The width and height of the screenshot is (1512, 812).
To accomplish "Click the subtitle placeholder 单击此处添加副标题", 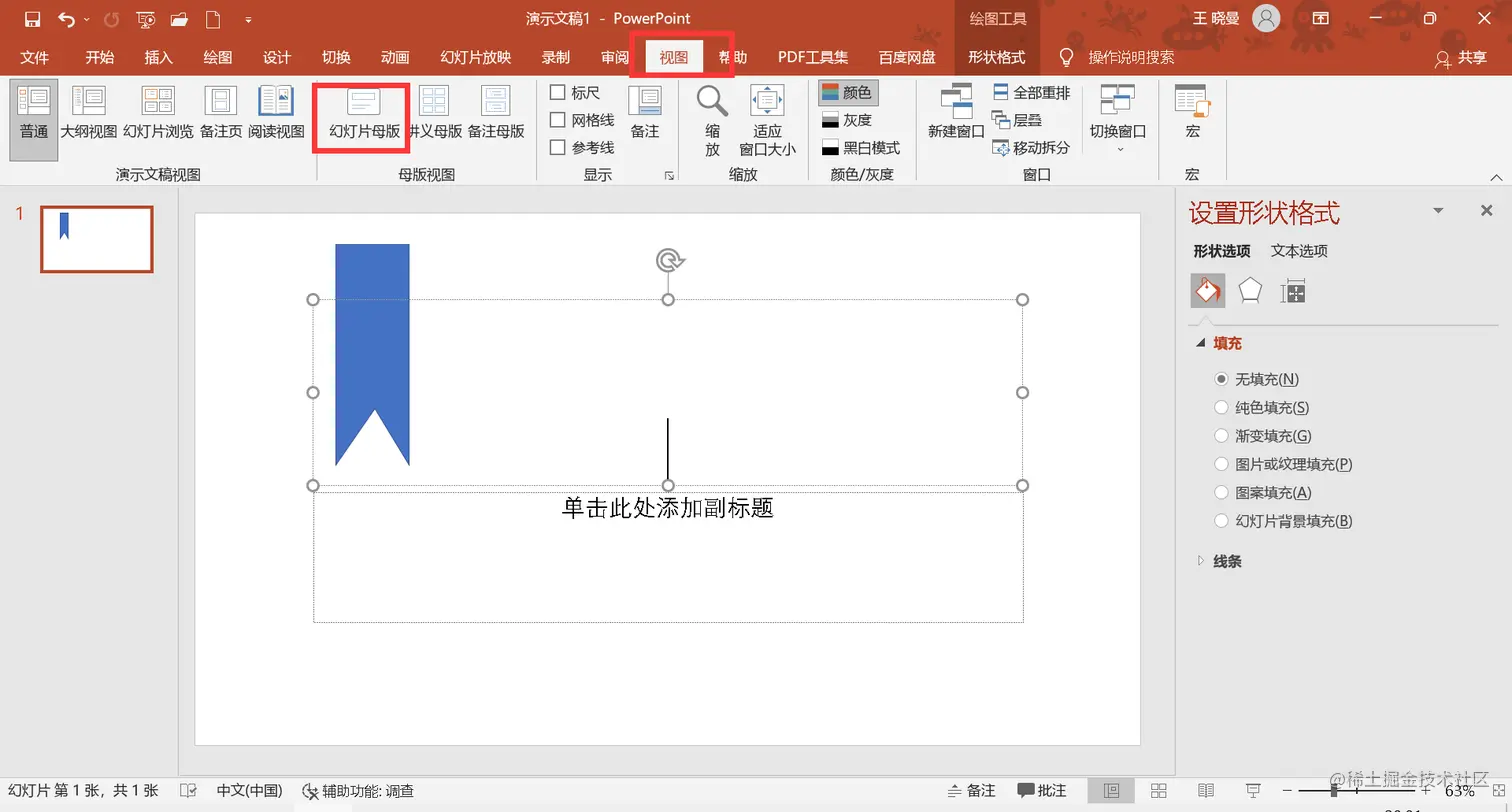I will [668, 508].
